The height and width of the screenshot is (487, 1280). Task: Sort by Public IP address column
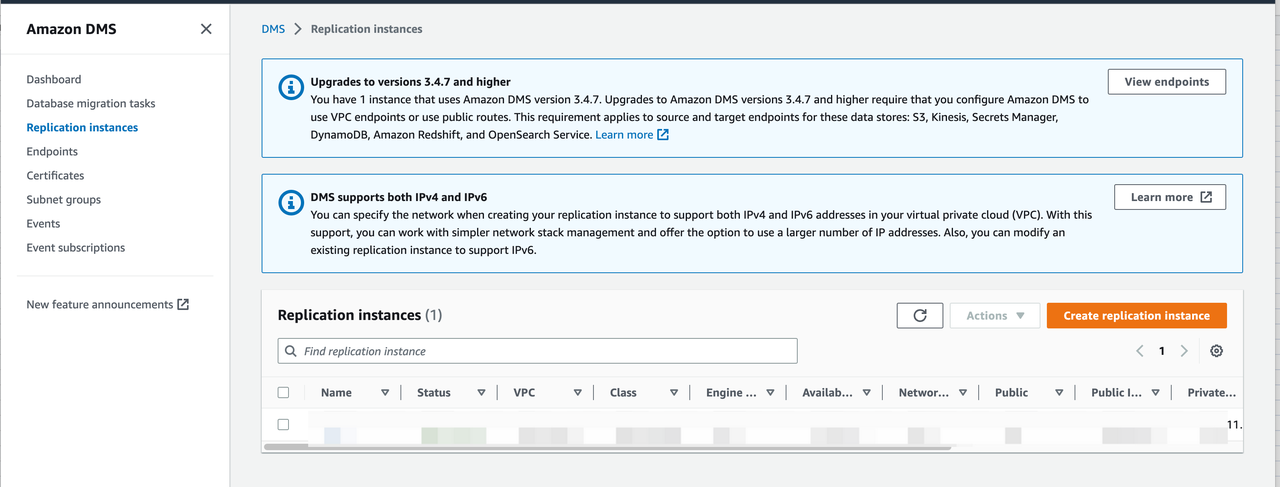point(1155,393)
